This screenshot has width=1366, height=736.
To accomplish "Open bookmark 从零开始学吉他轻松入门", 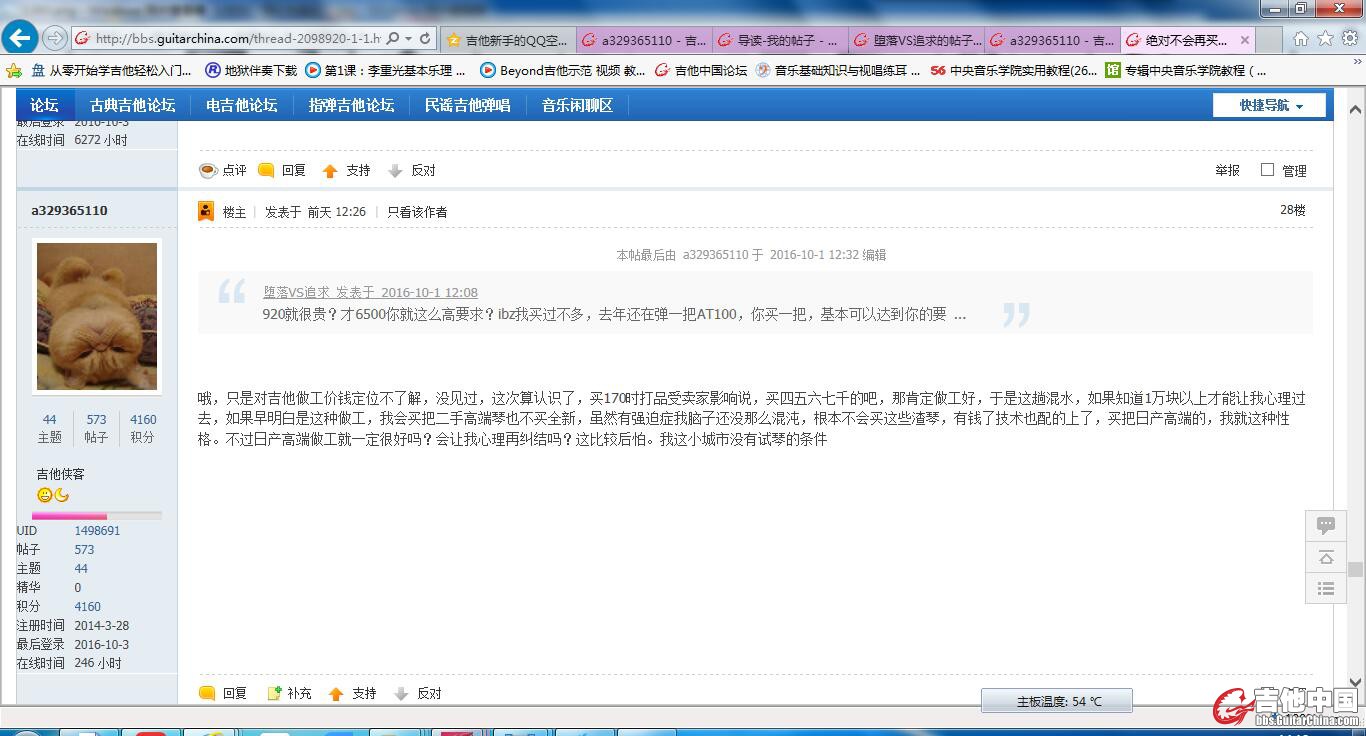I will (x=111, y=70).
